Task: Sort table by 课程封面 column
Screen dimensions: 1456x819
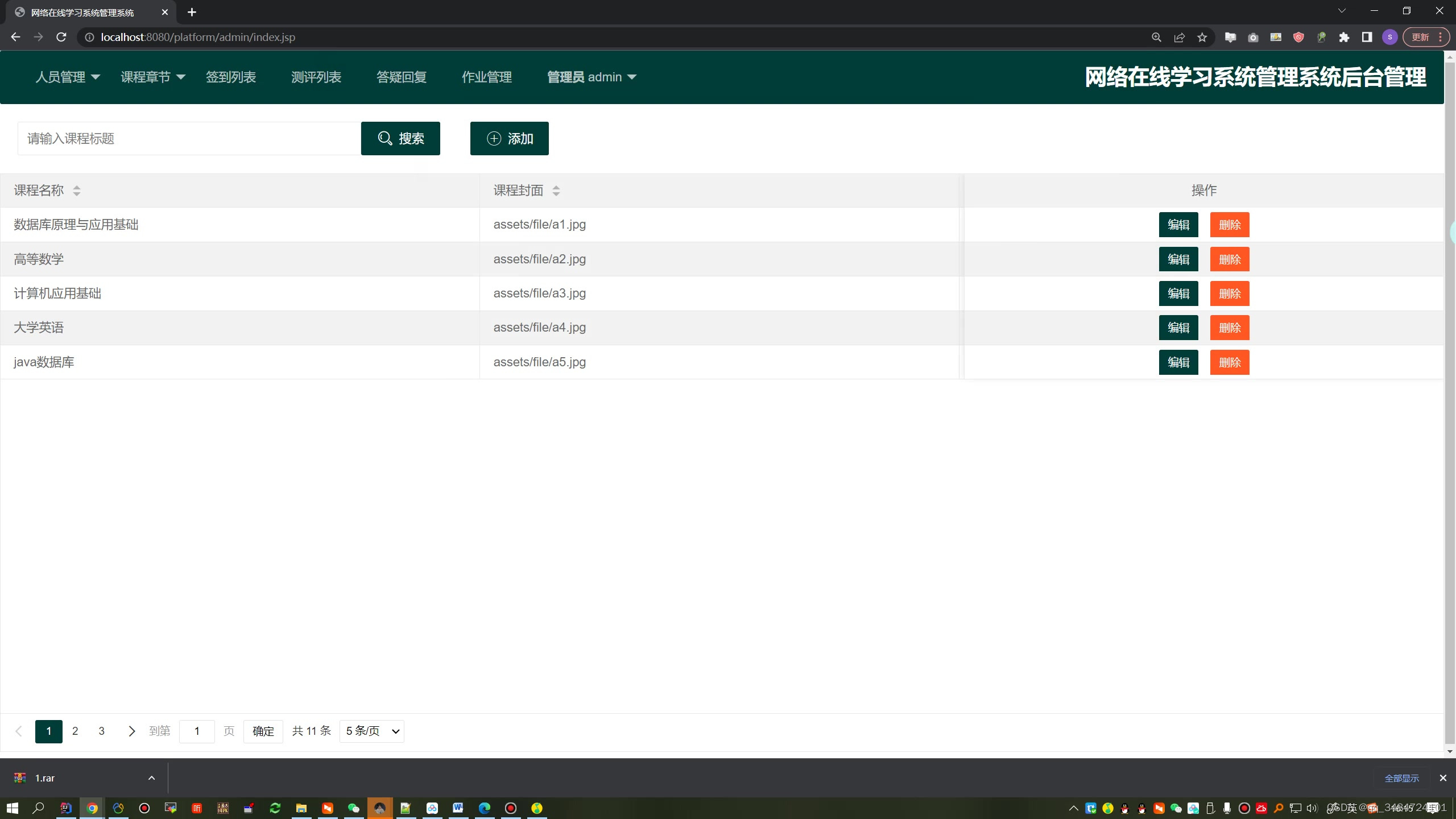Action: pyautogui.click(x=556, y=191)
